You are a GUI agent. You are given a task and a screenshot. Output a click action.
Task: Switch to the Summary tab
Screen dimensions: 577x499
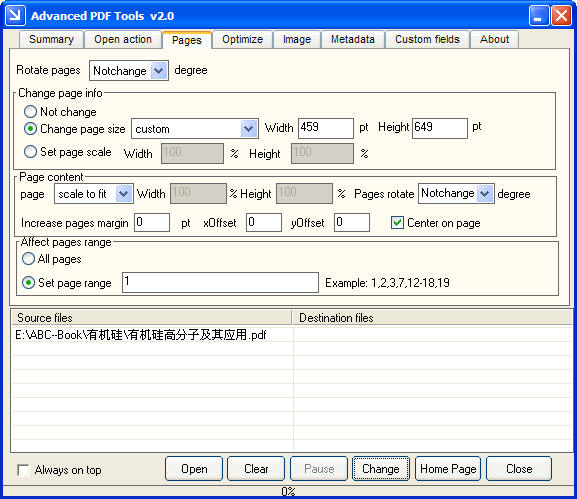(x=51, y=39)
